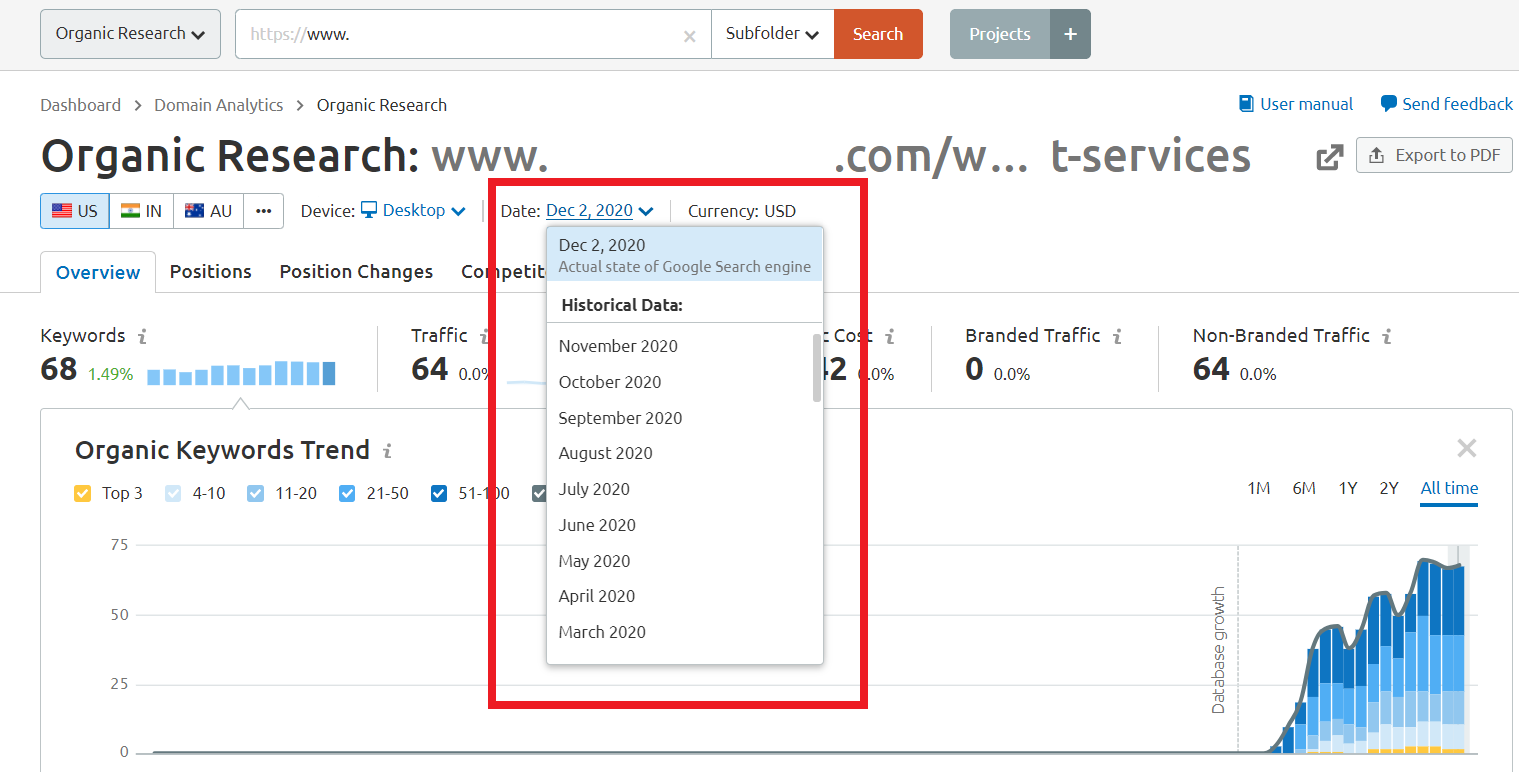1519x772 pixels.
Task: Select November 2020 from the date dropdown
Action: (618, 345)
